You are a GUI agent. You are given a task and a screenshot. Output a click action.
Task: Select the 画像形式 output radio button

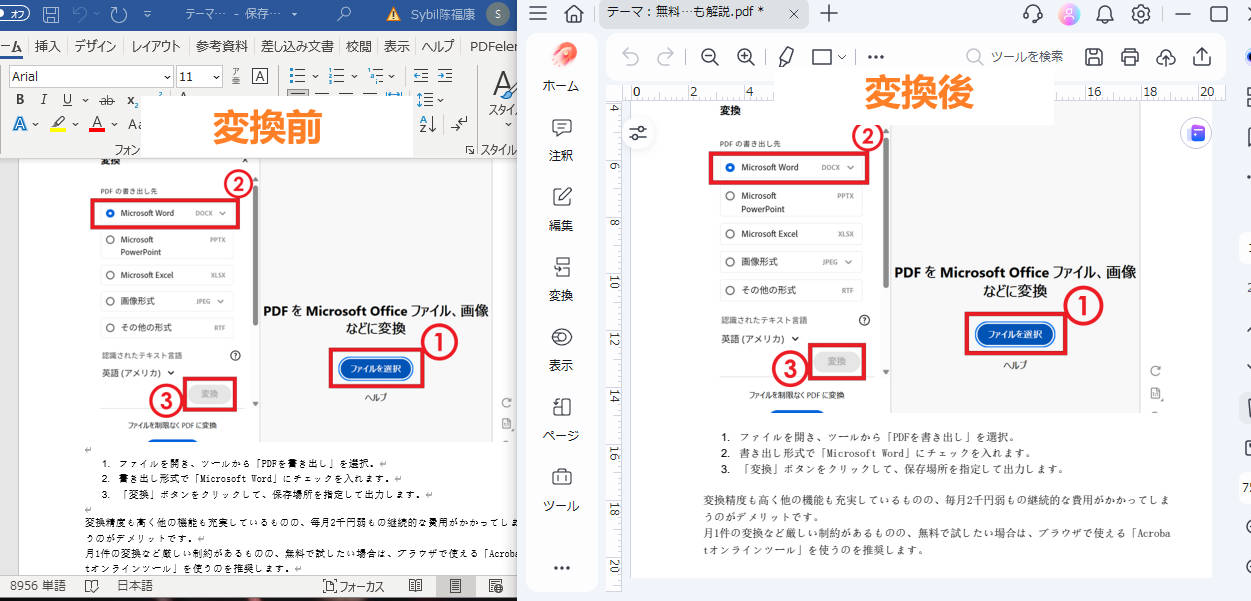(x=730, y=261)
